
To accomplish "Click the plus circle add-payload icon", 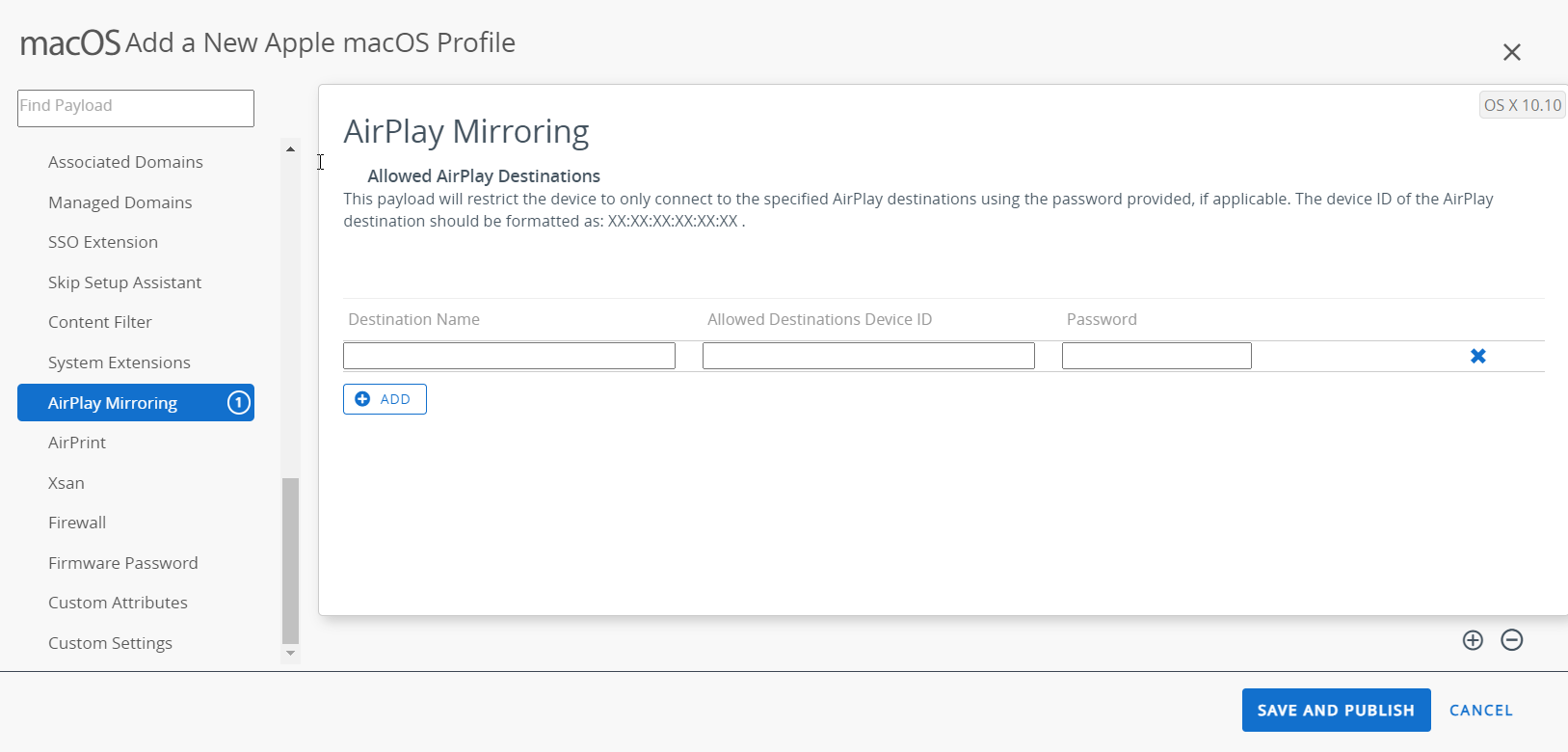I will [x=1473, y=640].
